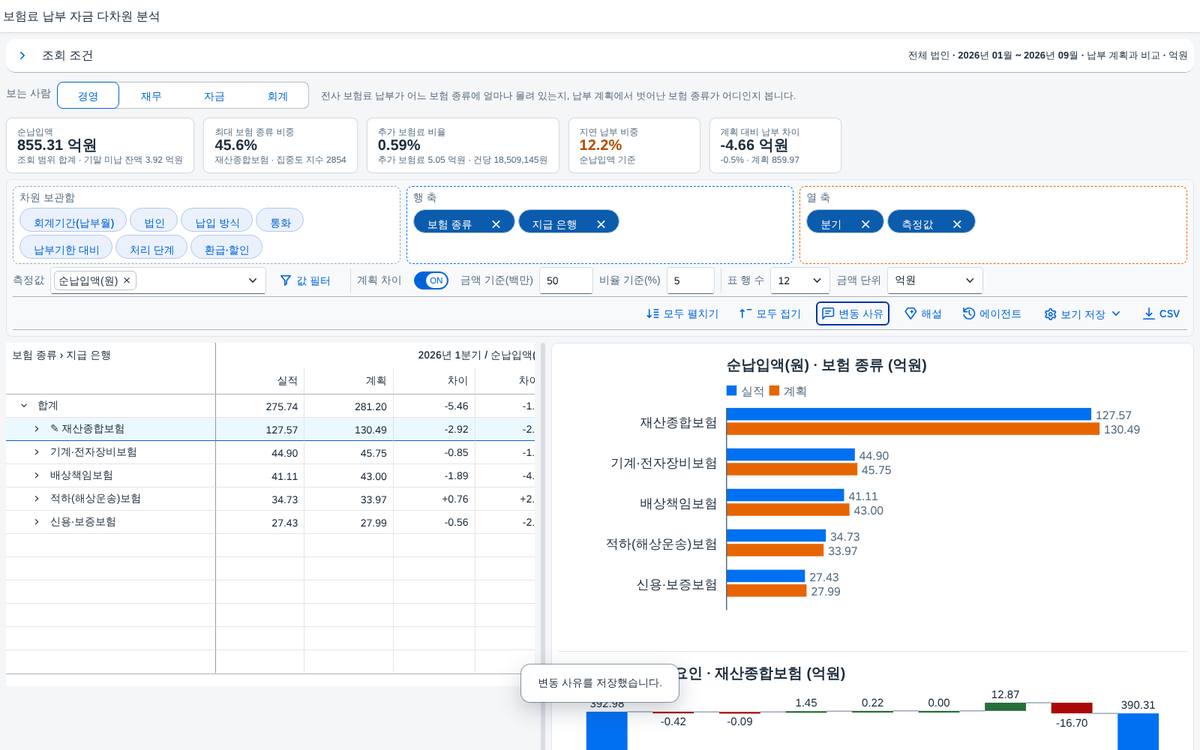Expand the 기계·전자장비보험 row
The image size is (1200, 750).
[x=37, y=452]
